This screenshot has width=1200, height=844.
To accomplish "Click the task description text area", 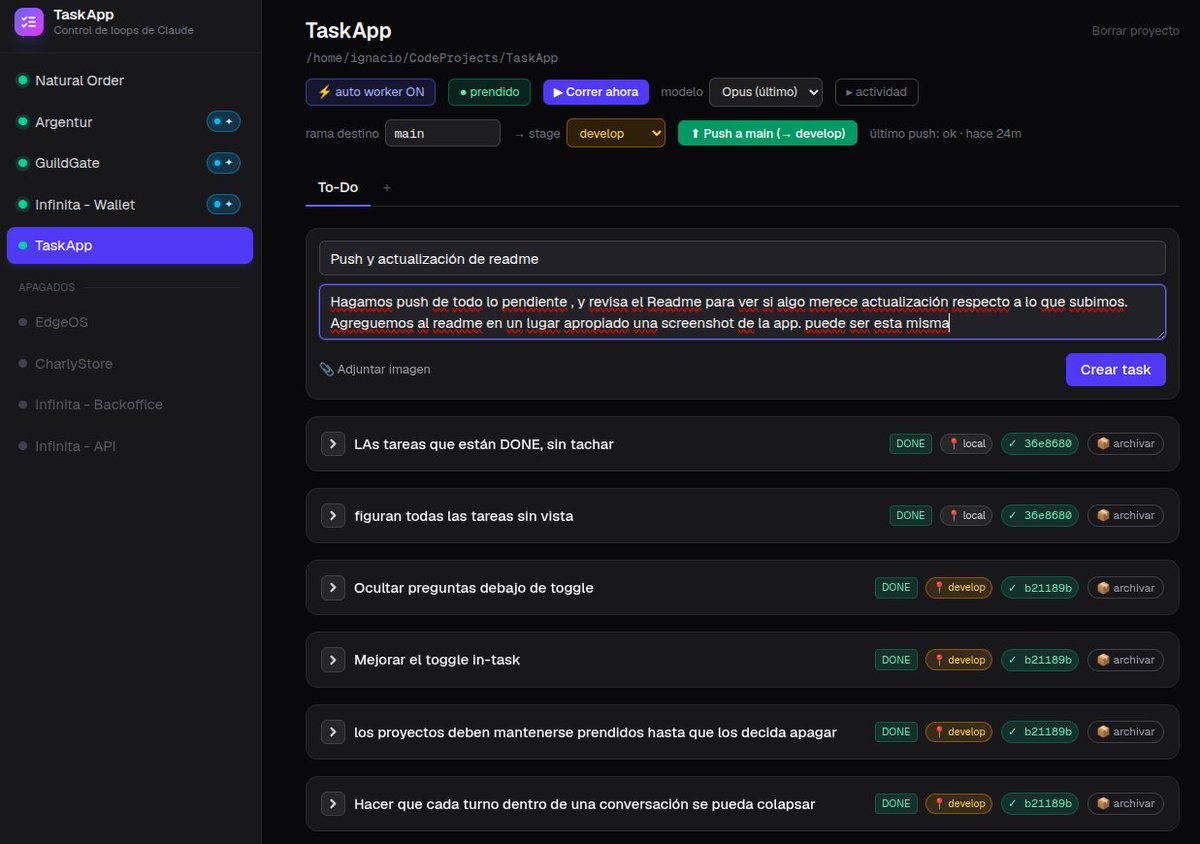I will tap(742, 312).
